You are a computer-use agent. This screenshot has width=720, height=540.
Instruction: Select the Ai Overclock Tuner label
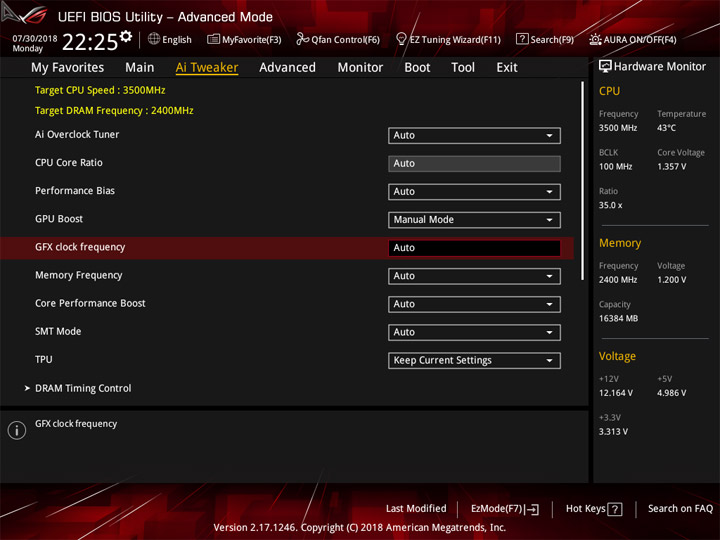(77, 135)
